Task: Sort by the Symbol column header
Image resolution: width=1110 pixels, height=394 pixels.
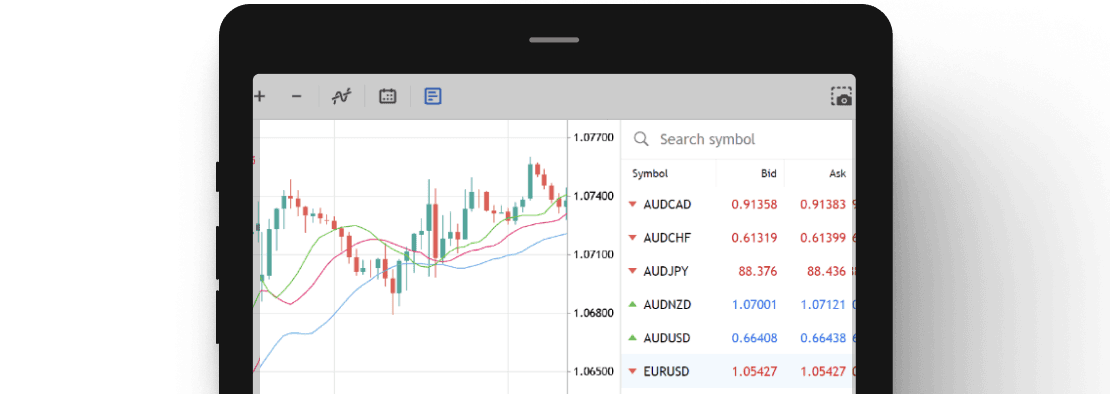Action: tap(650, 173)
